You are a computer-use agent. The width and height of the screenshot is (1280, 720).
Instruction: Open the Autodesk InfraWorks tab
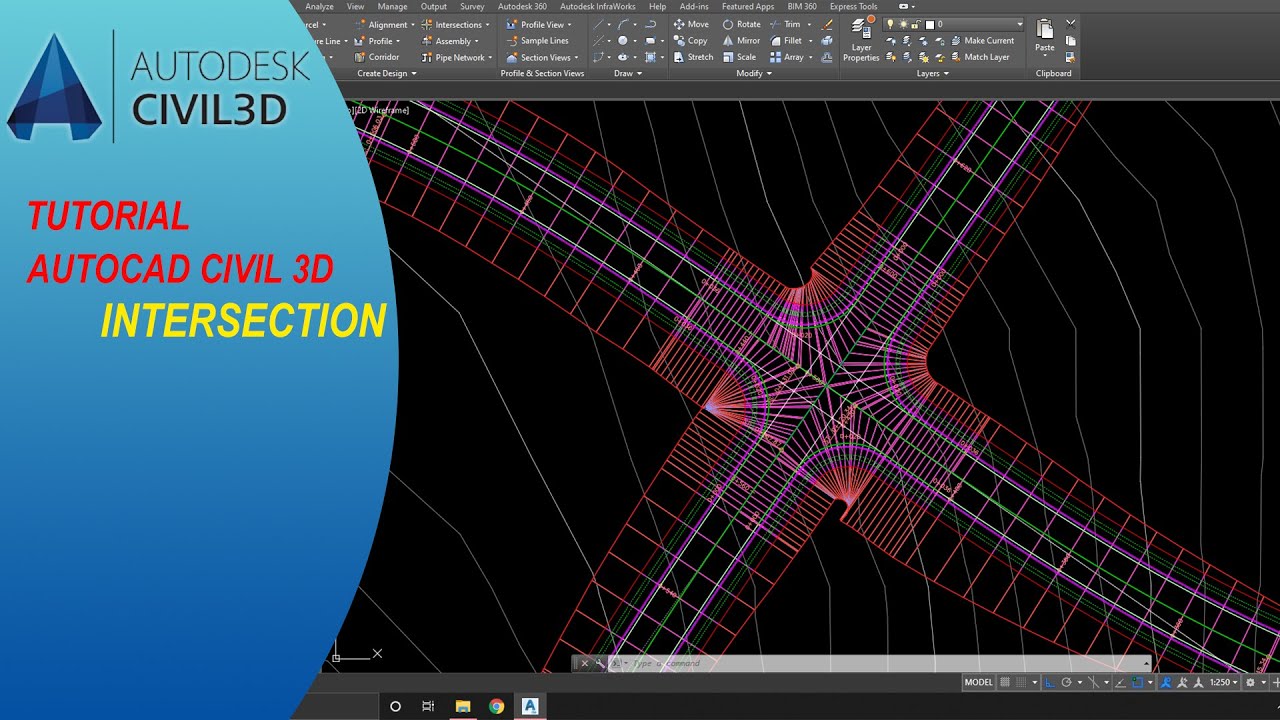tap(597, 6)
